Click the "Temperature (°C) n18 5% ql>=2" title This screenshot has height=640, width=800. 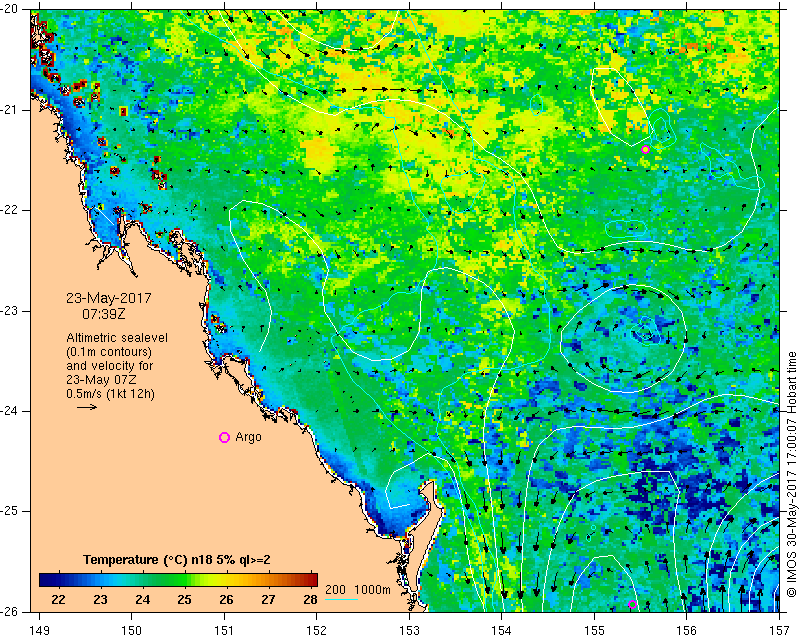pyautogui.click(x=177, y=560)
